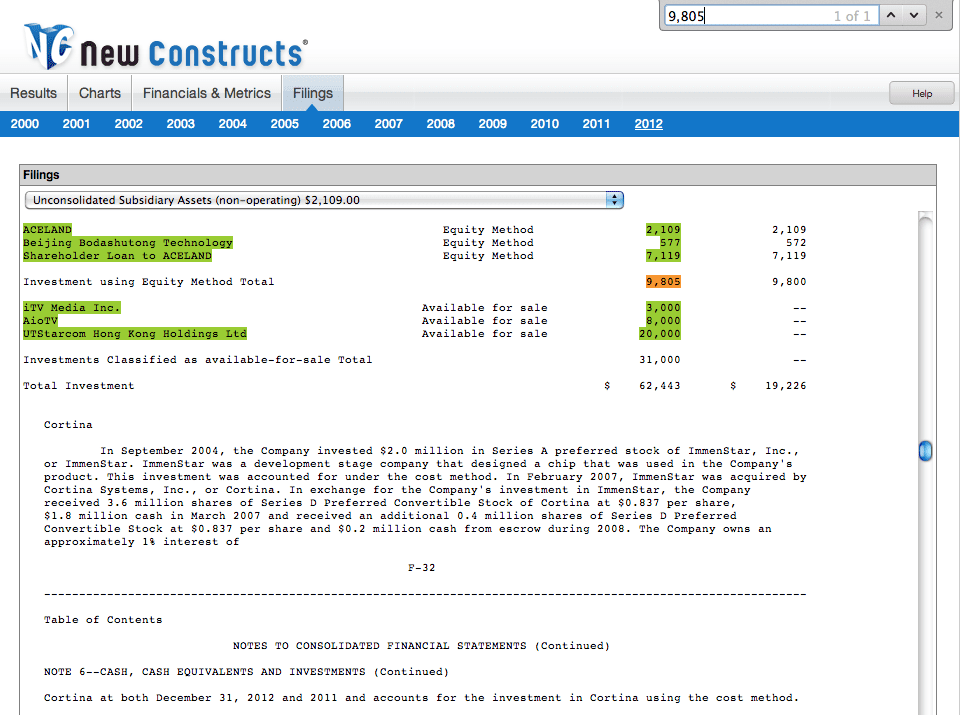960x715 pixels.
Task: Select the Filings tab
Action: point(313,93)
